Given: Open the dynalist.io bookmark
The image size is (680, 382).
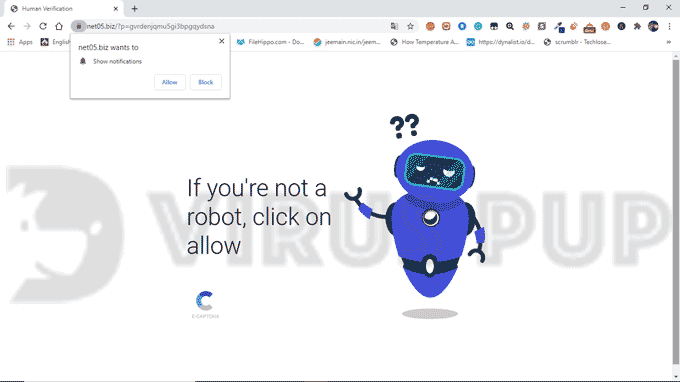Looking at the screenshot, I should [501, 42].
